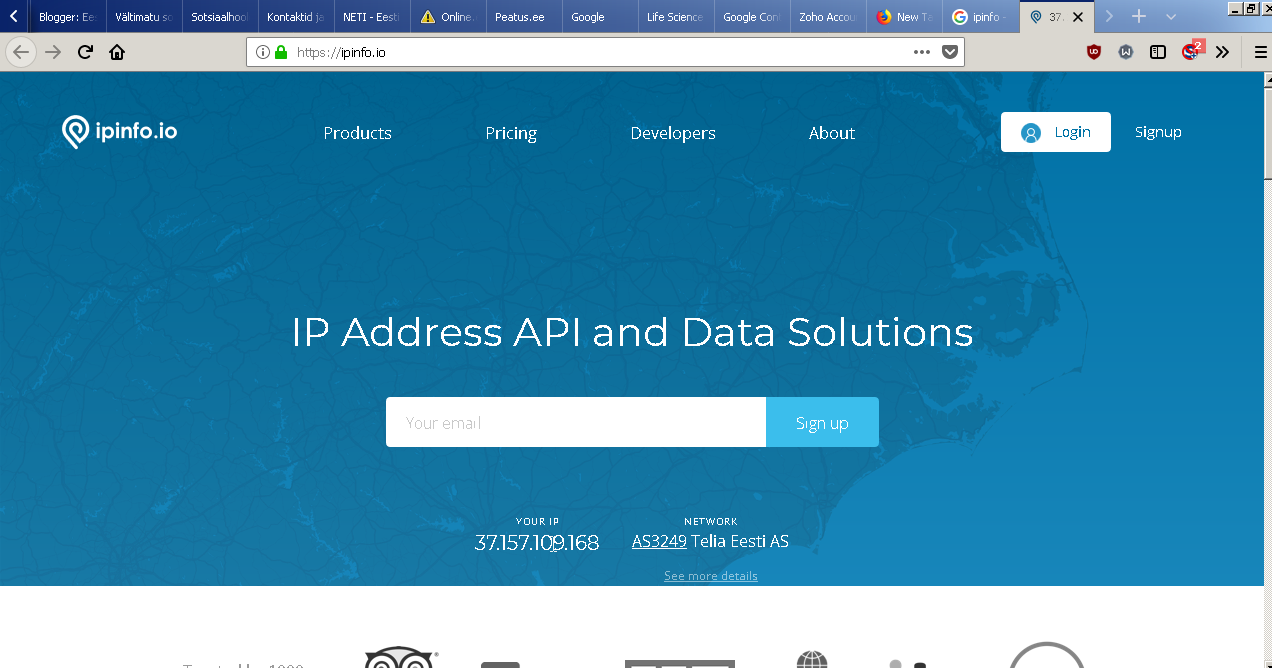Go to the browser home page
The width and height of the screenshot is (1272, 668).
tap(117, 52)
